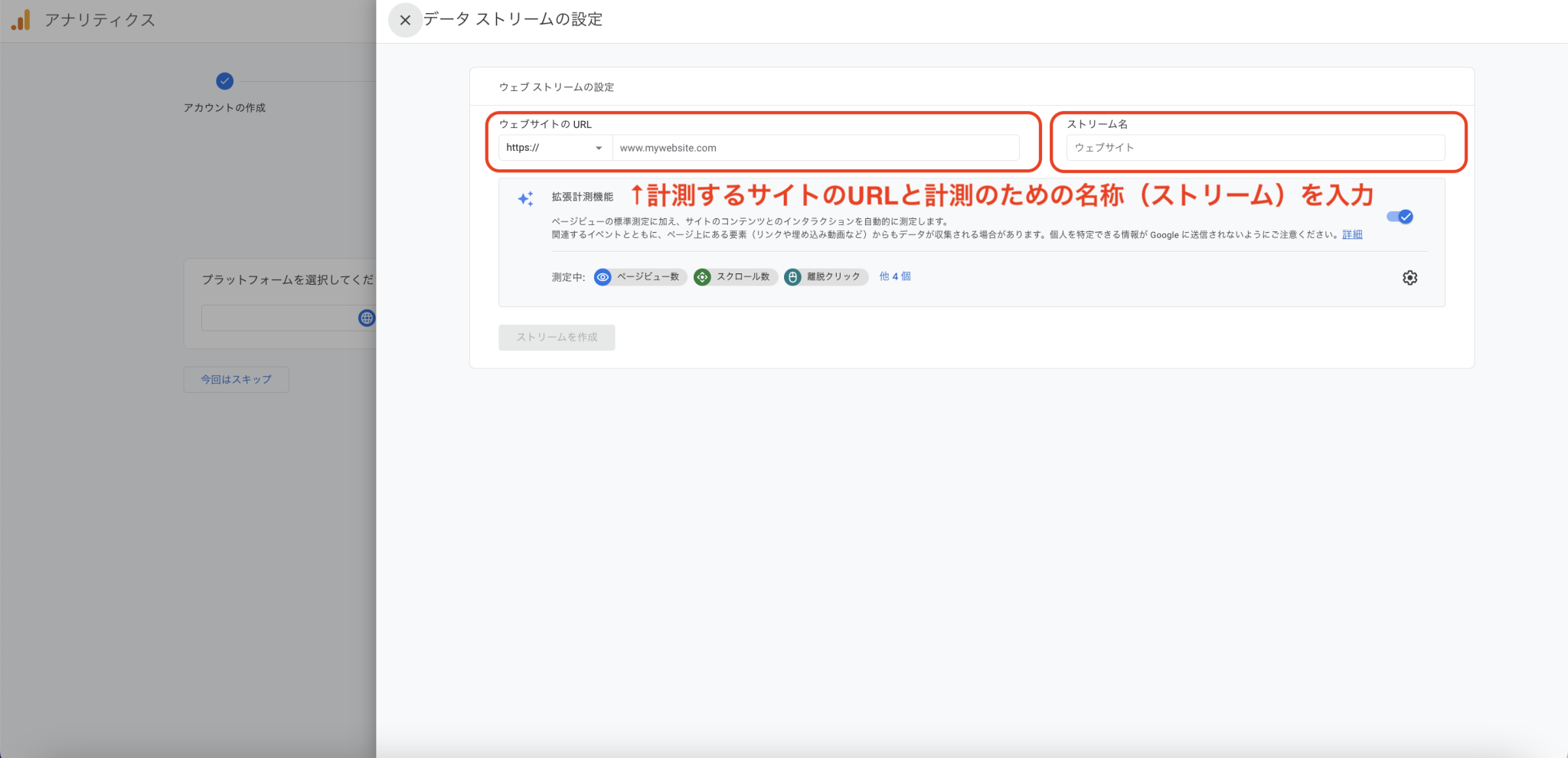Click the 離脱クリック mouse icon chip
Screen dimensions: 1568x758
point(794,277)
